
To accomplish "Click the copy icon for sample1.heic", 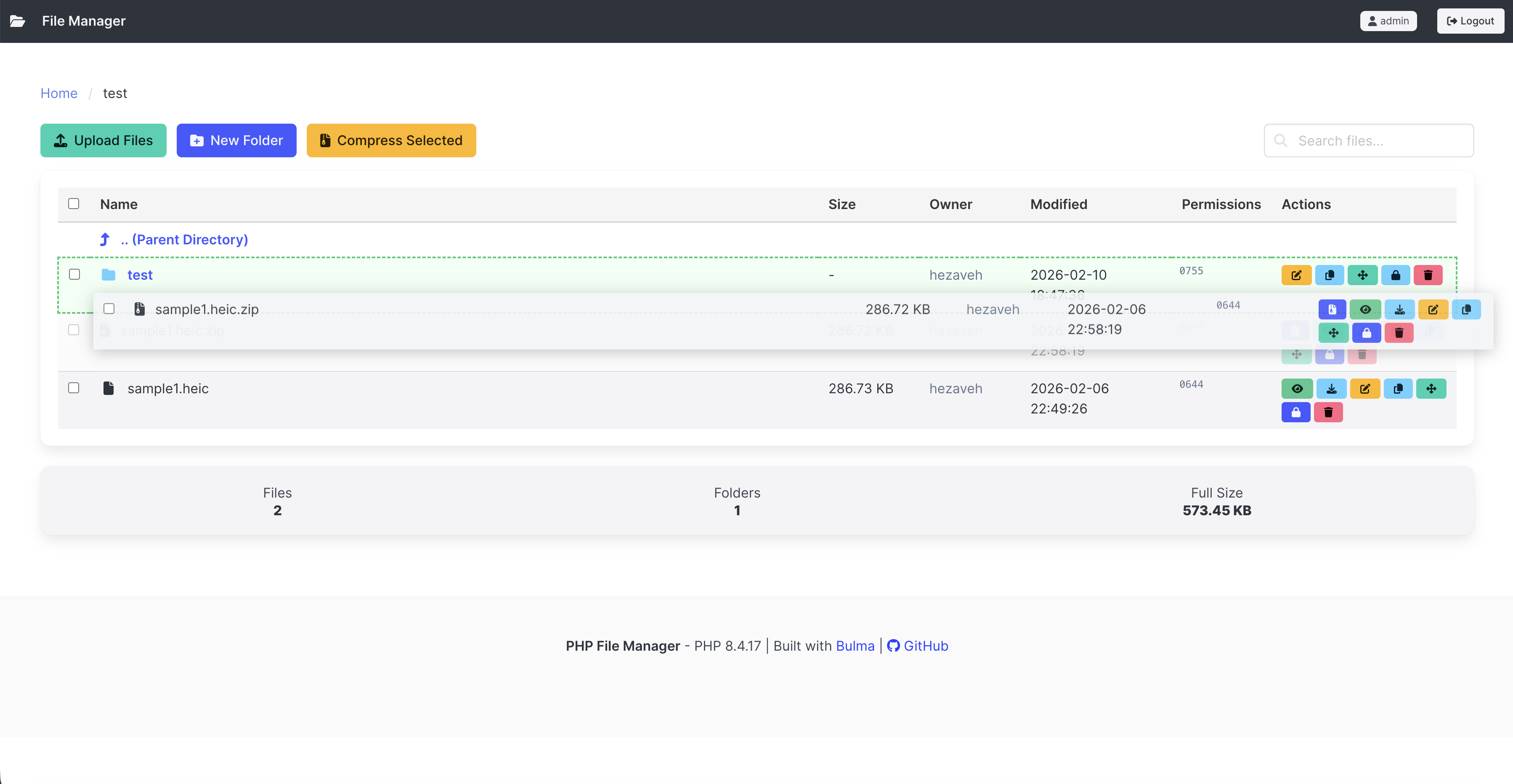I will pos(1398,389).
